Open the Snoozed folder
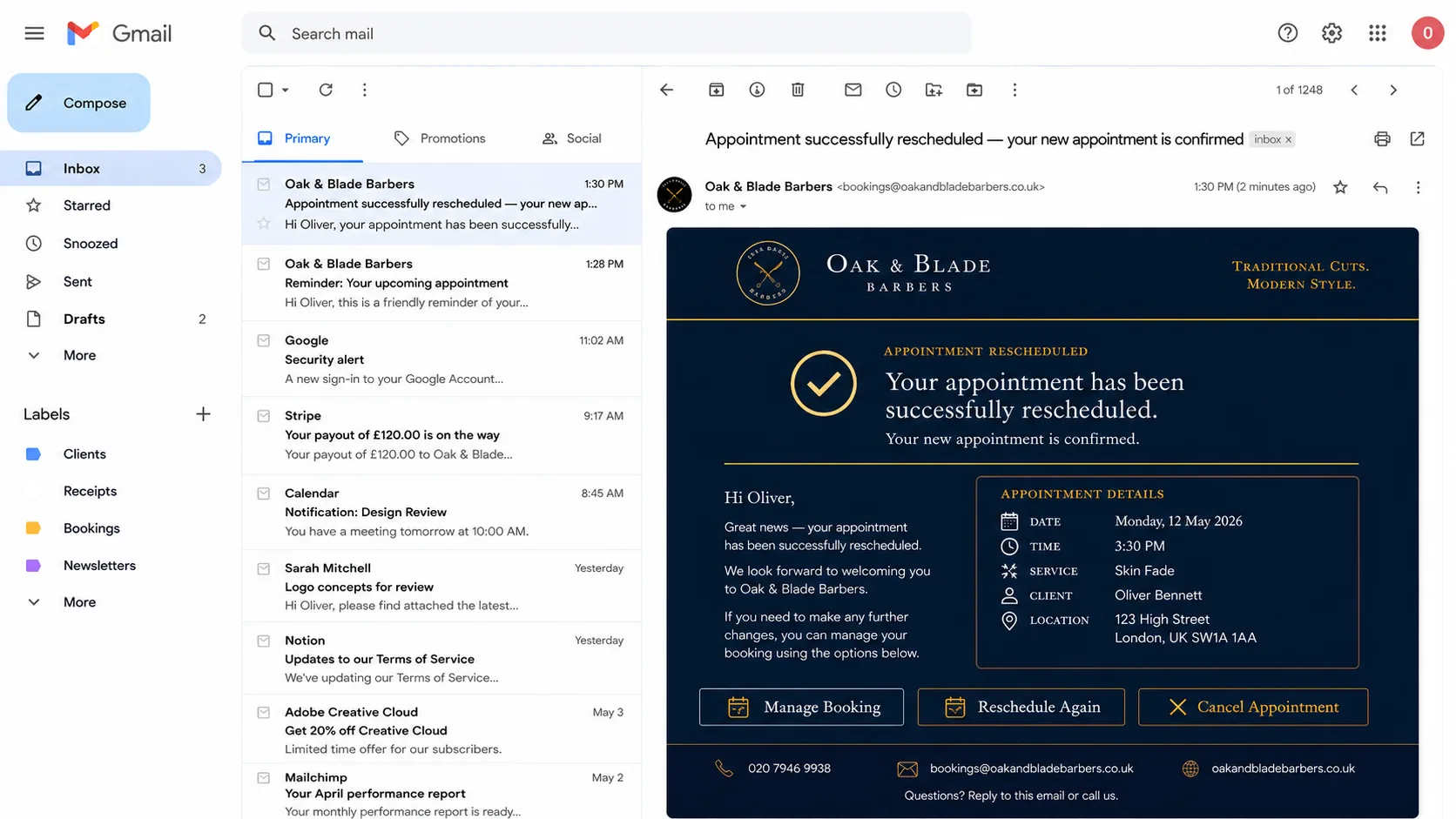Image resolution: width=1456 pixels, height=819 pixels. coord(111,244)
